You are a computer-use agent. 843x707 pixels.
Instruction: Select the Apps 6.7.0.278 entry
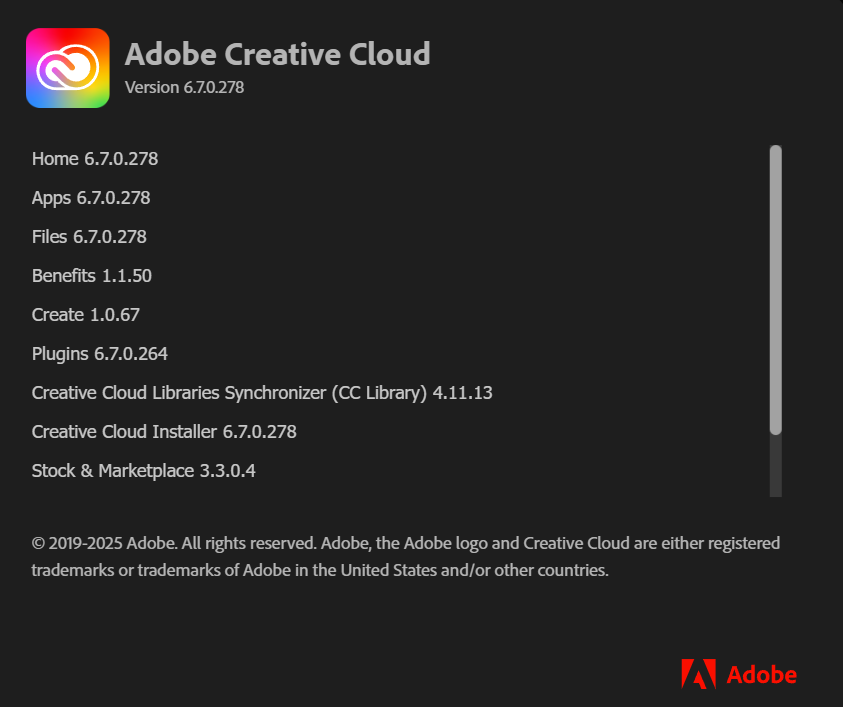pos(91,198)
